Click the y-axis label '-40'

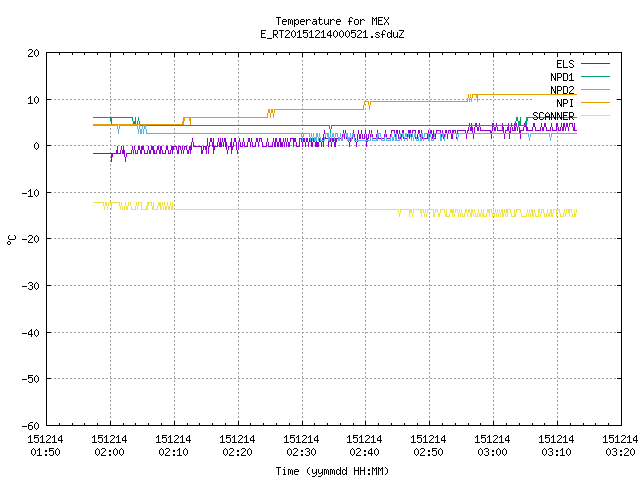pos(31,333)
